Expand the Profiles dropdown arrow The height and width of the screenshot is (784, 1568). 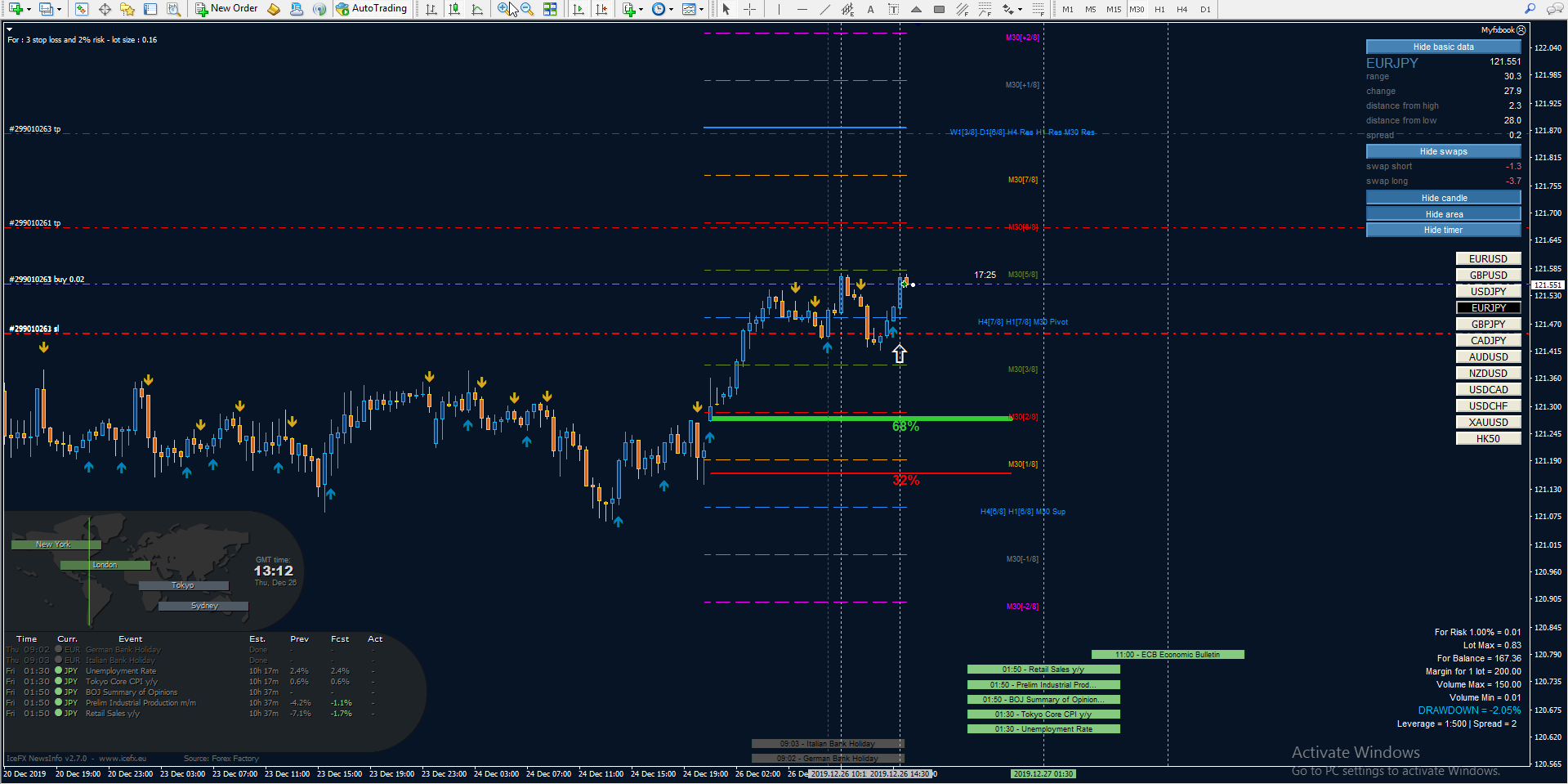click(59, 9)
